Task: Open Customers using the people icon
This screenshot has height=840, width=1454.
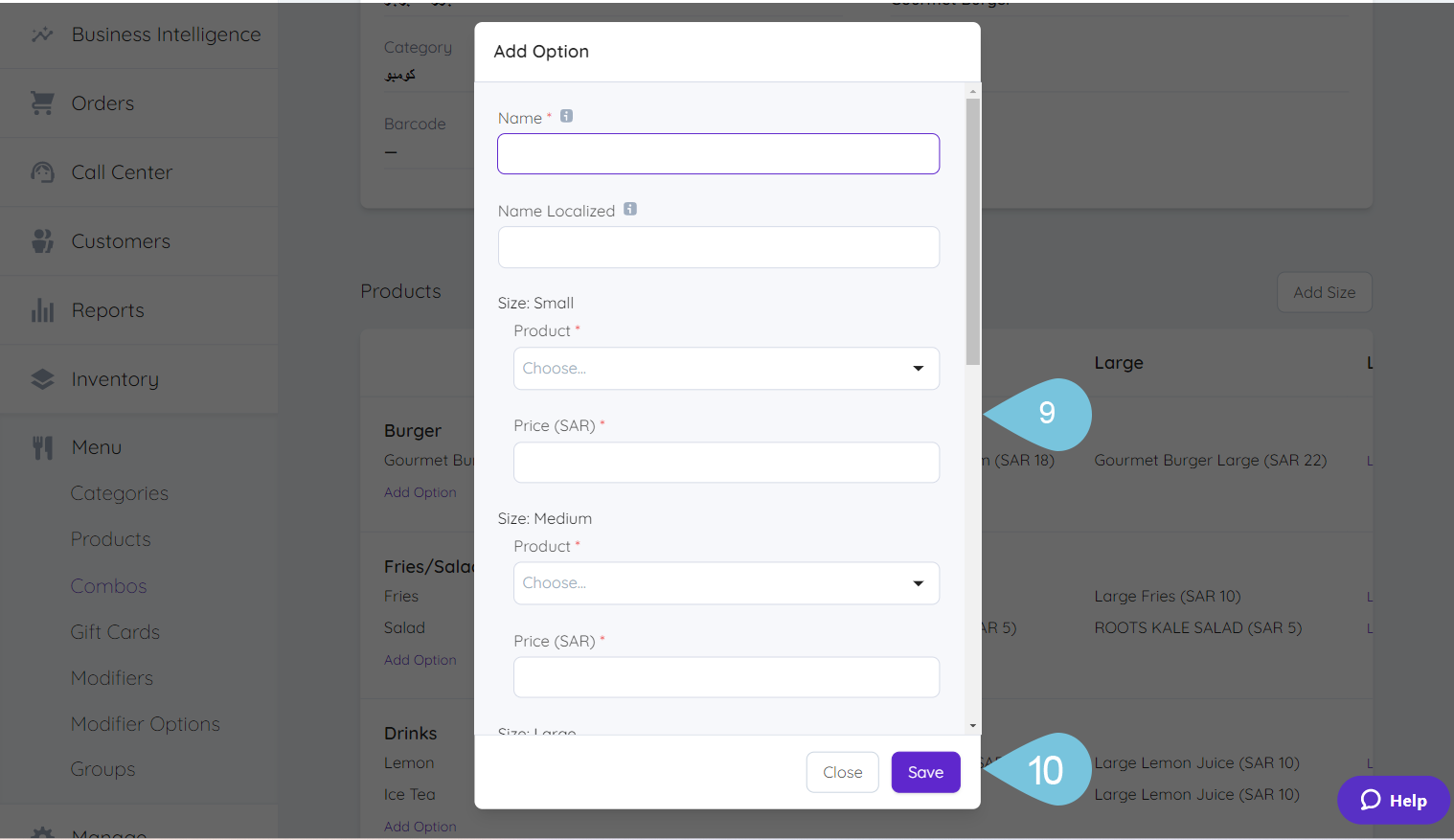Action: 42,240
